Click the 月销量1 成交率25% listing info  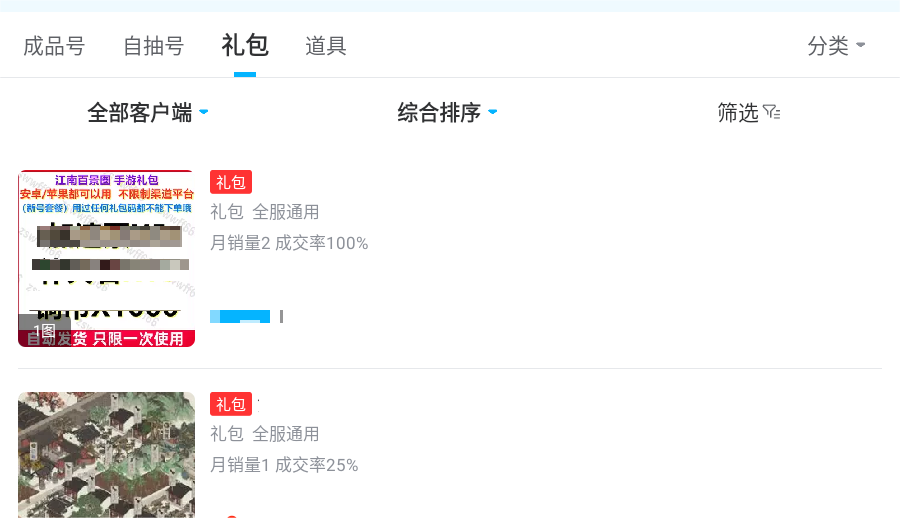pyautogui.click(x=284, y=465)
